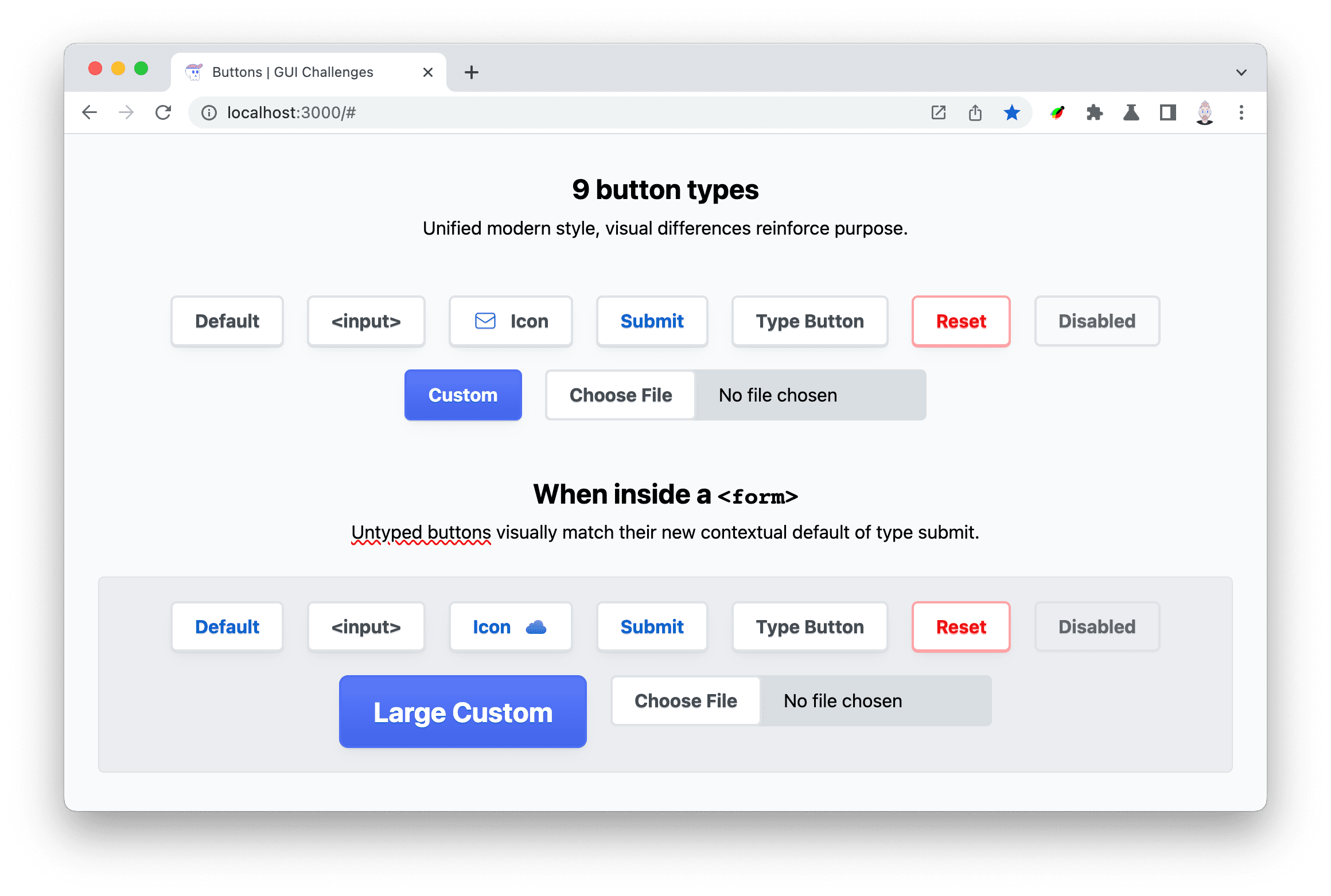Click the browser share/export icon

[x=974, y=111]
